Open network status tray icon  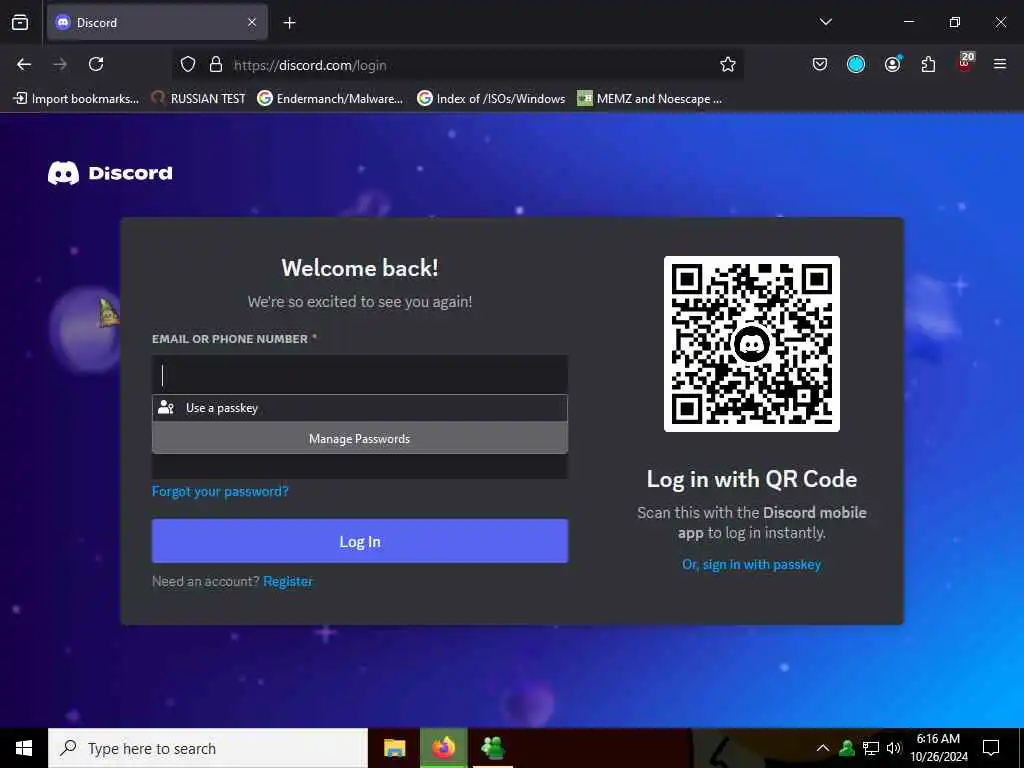[x=871, y=748]
